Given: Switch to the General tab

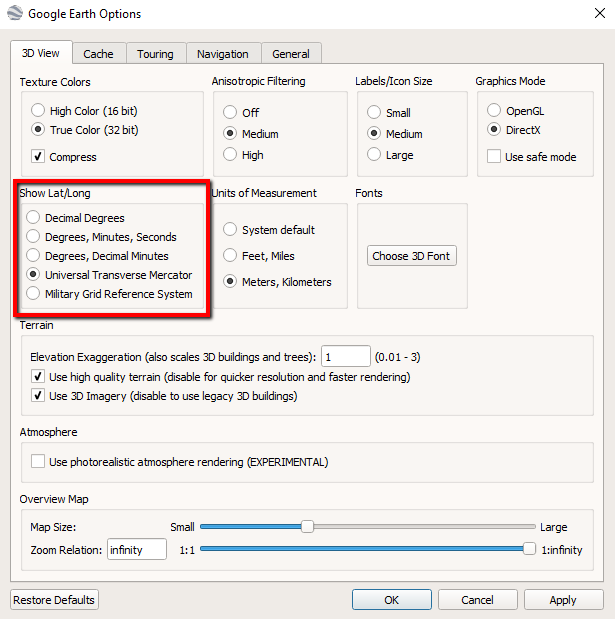Looking at the screenshot, I should 291,54.
